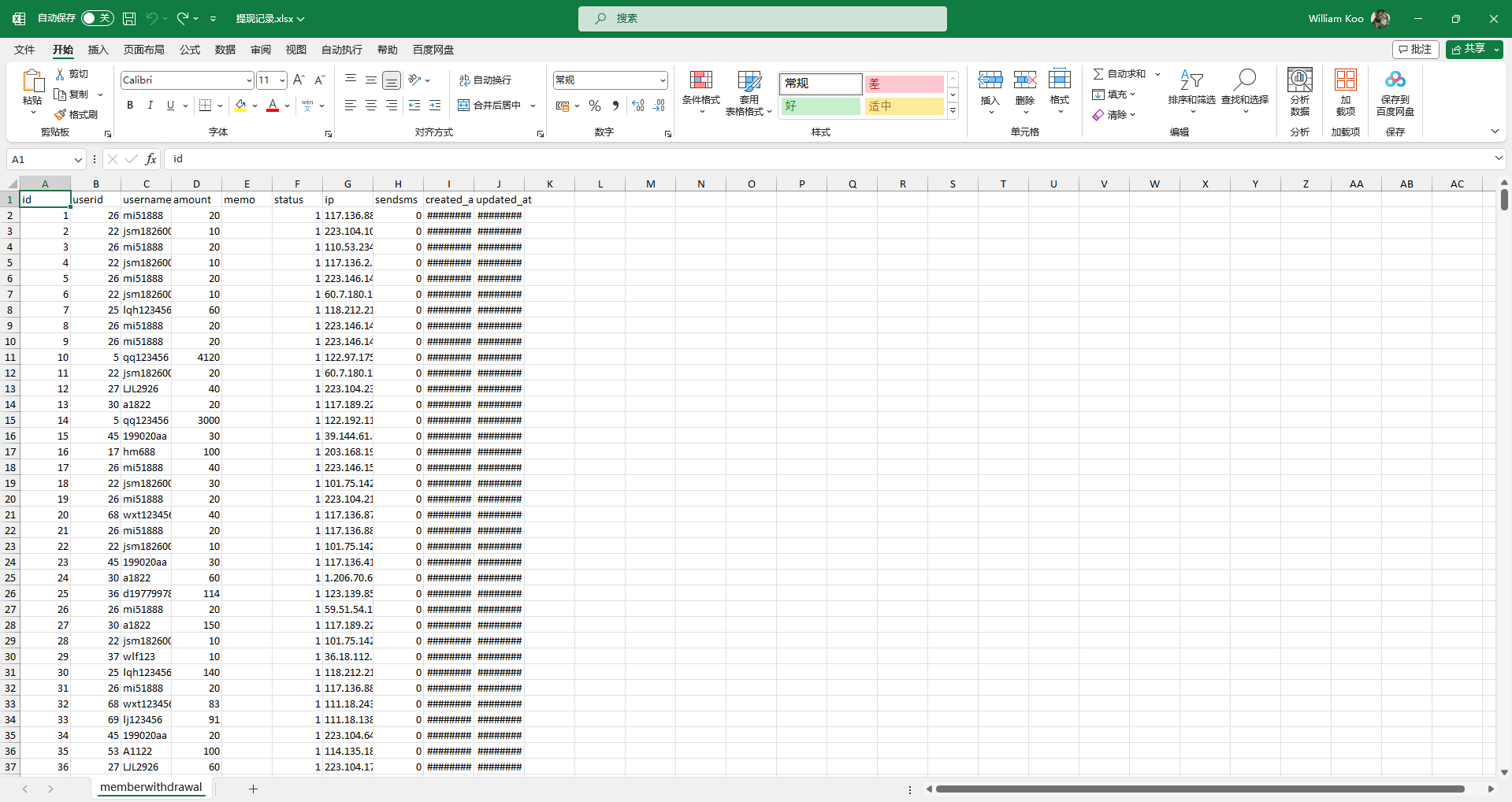Expand the Name Box dropdown arrow
The height and width of the screenshot is (802, 1512).
tap(77, 160)
